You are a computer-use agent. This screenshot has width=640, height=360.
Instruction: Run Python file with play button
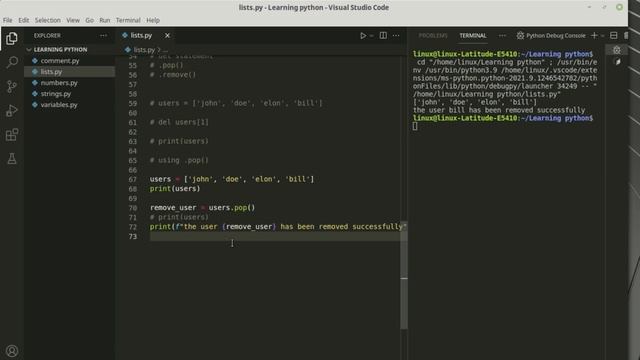click(363, 36)
